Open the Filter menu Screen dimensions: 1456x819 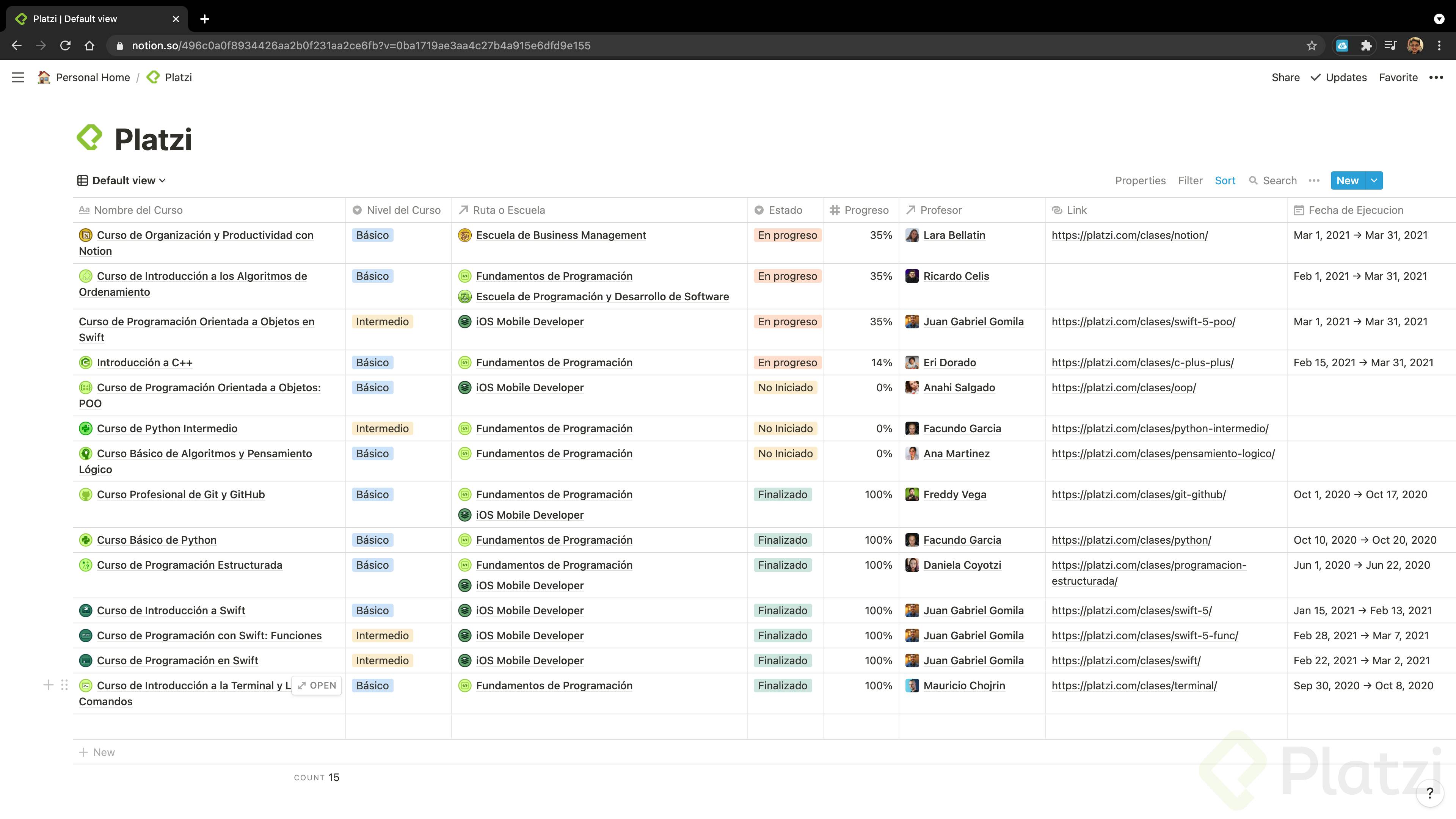pos(1190,180)
